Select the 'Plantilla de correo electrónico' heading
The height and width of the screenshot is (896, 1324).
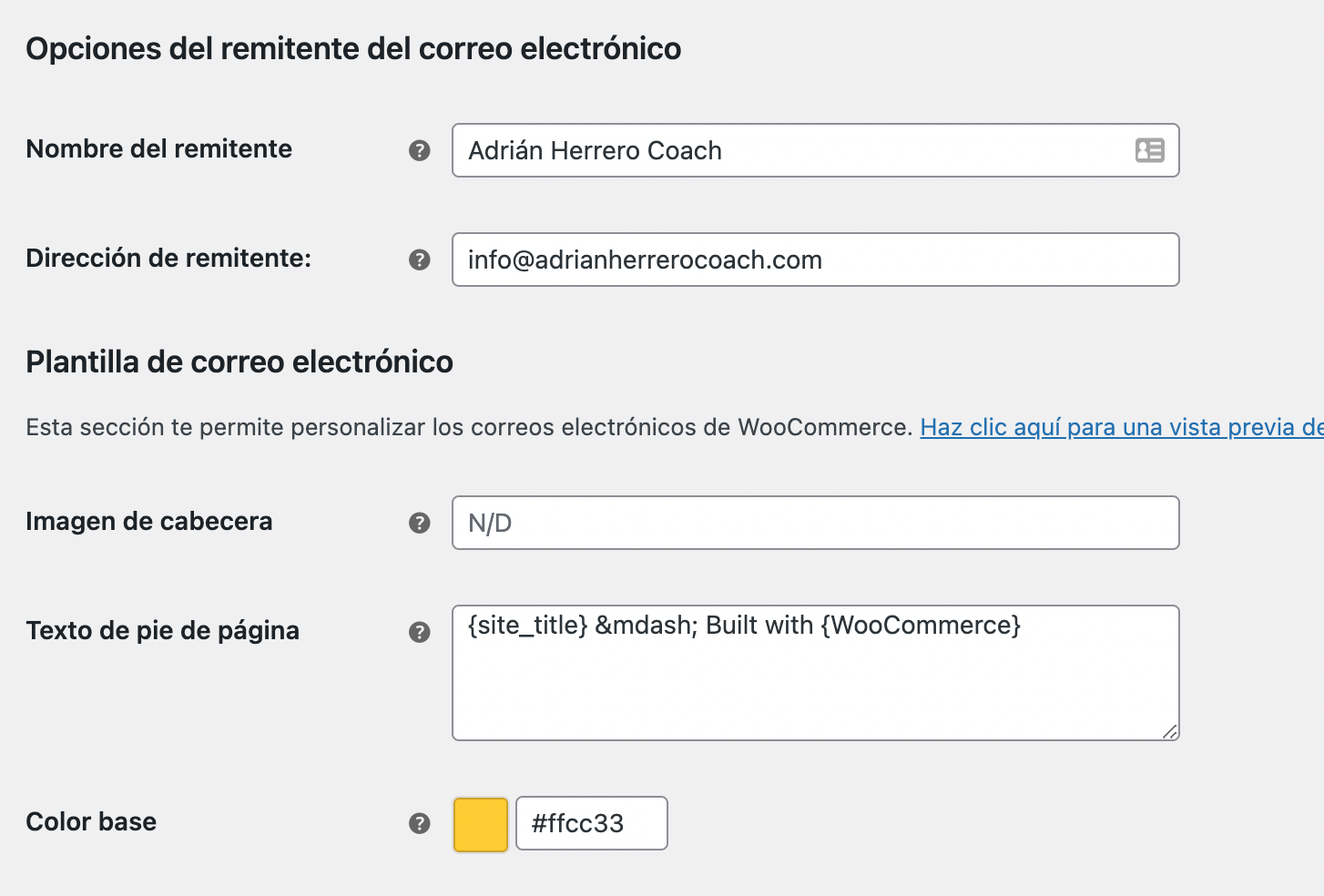(x=239, y=361)
